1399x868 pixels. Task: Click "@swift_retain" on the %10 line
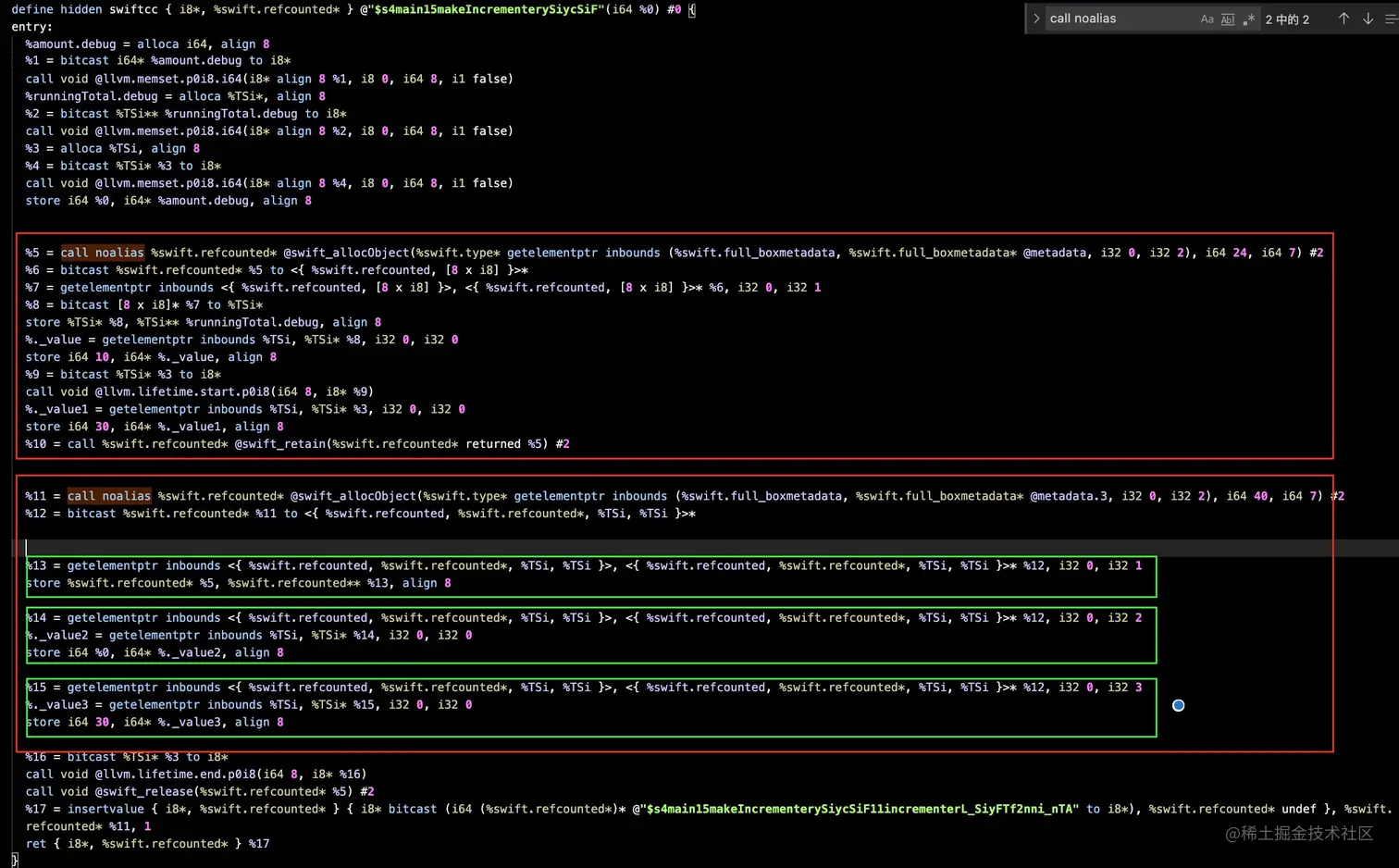[280, 444]
